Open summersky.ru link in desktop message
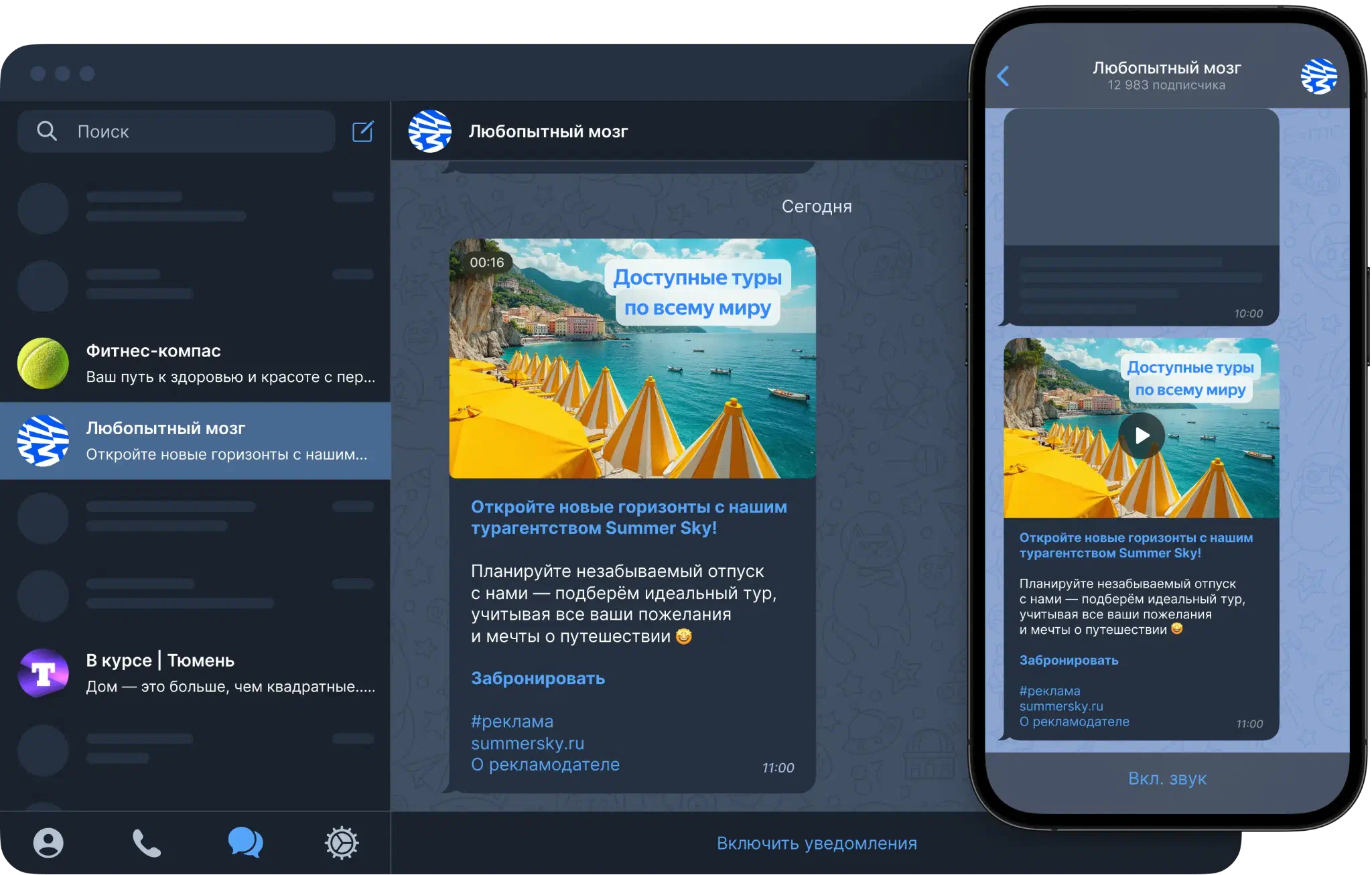1372x875 pixels. coord(527,743)
